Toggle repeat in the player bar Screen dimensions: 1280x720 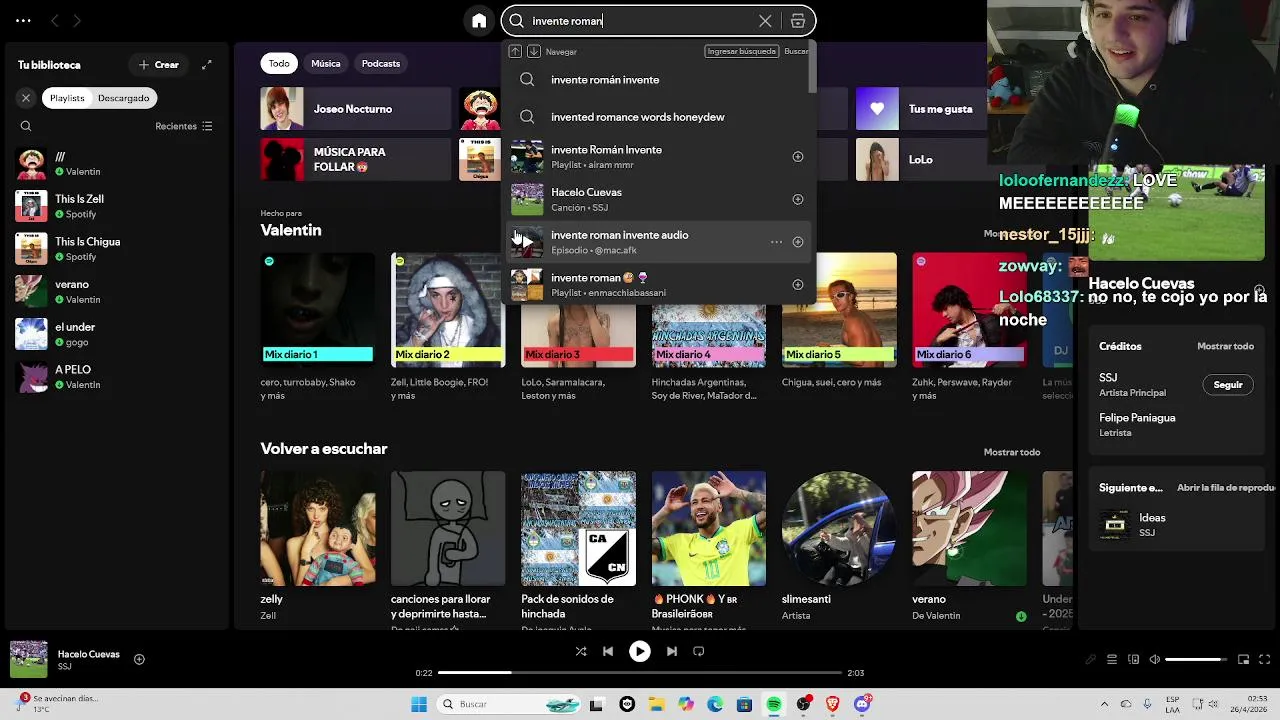point(699,651)
